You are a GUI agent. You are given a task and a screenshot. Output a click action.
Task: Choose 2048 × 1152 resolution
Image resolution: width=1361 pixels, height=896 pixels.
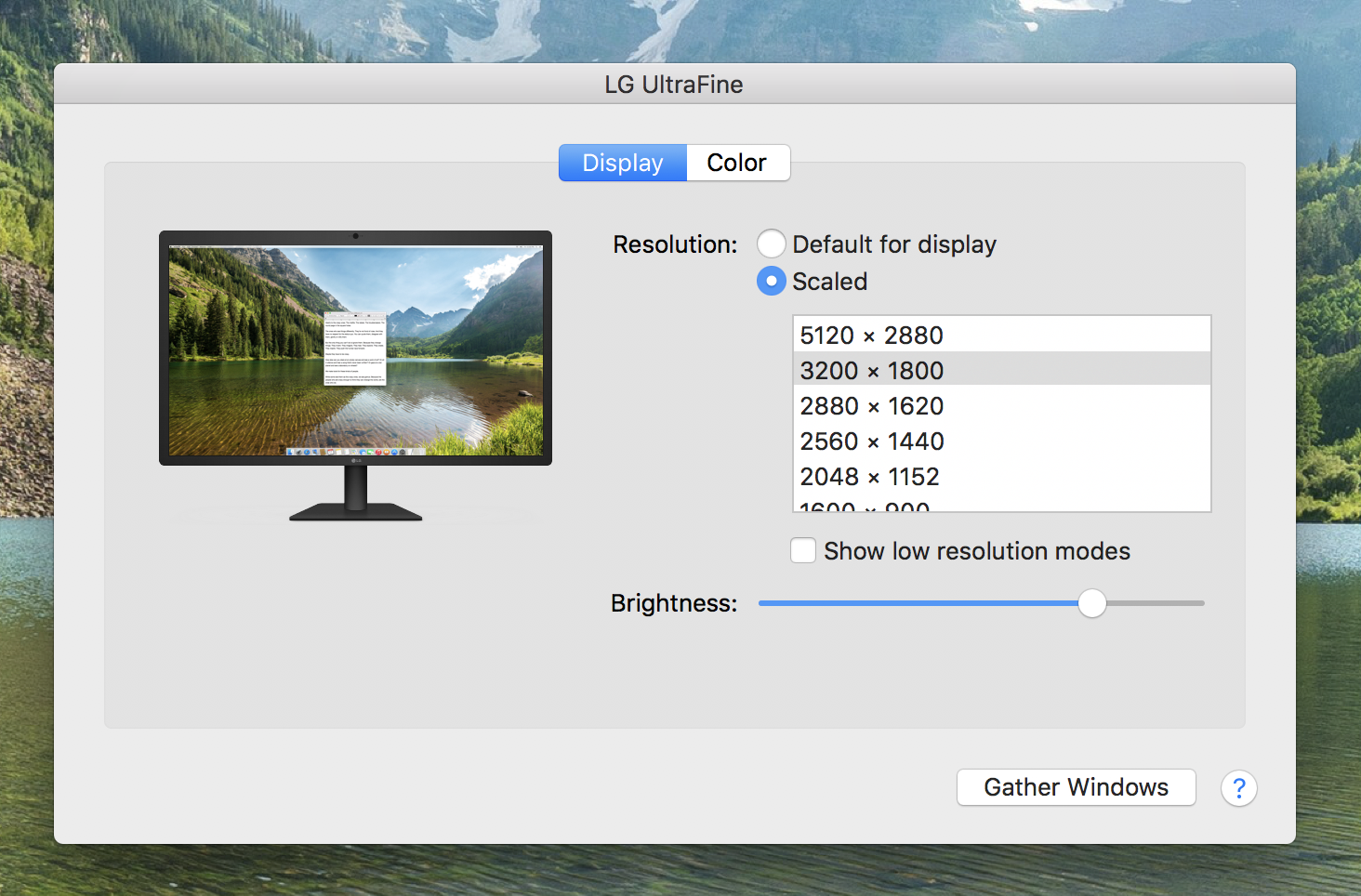click(1001, 476)
